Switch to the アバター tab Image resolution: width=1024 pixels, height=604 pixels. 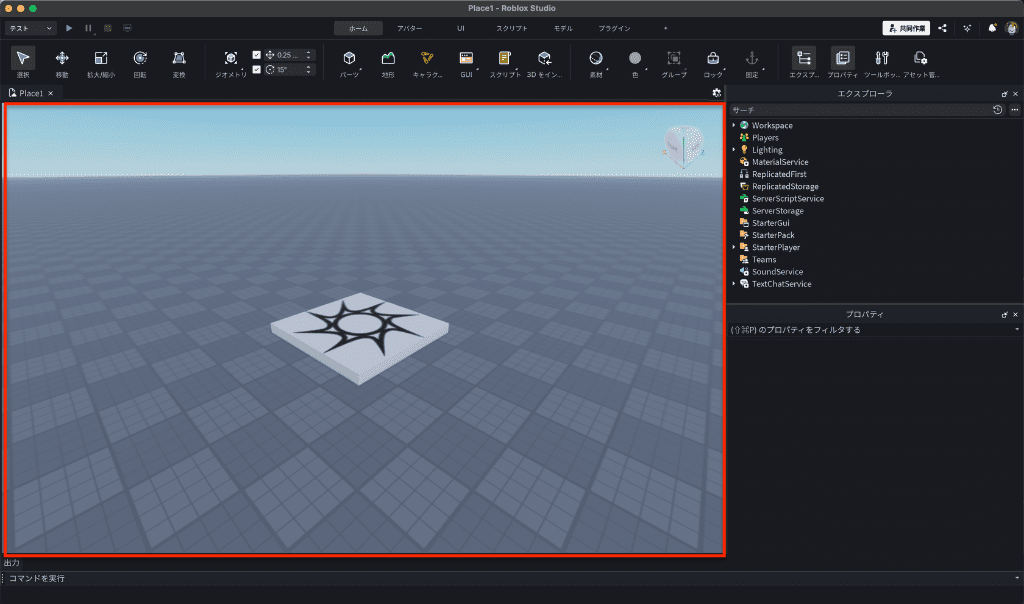click(x=409, y=28)
